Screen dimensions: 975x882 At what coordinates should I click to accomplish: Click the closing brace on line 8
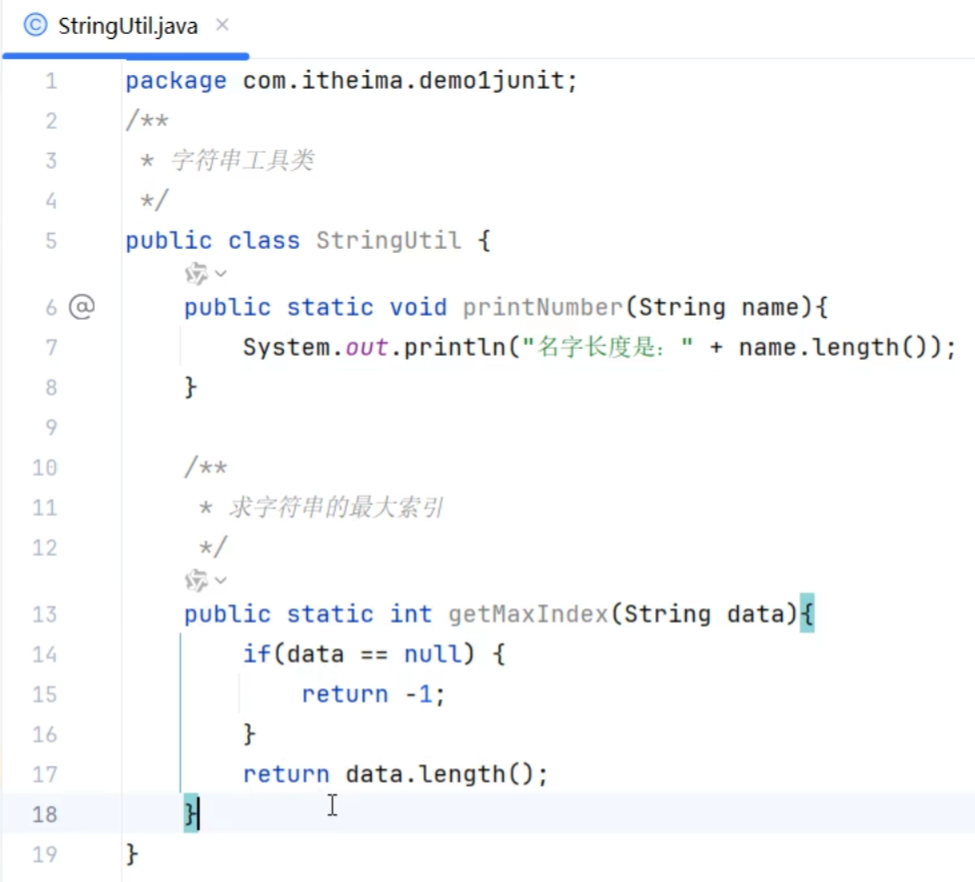click(x=191, y=388)
